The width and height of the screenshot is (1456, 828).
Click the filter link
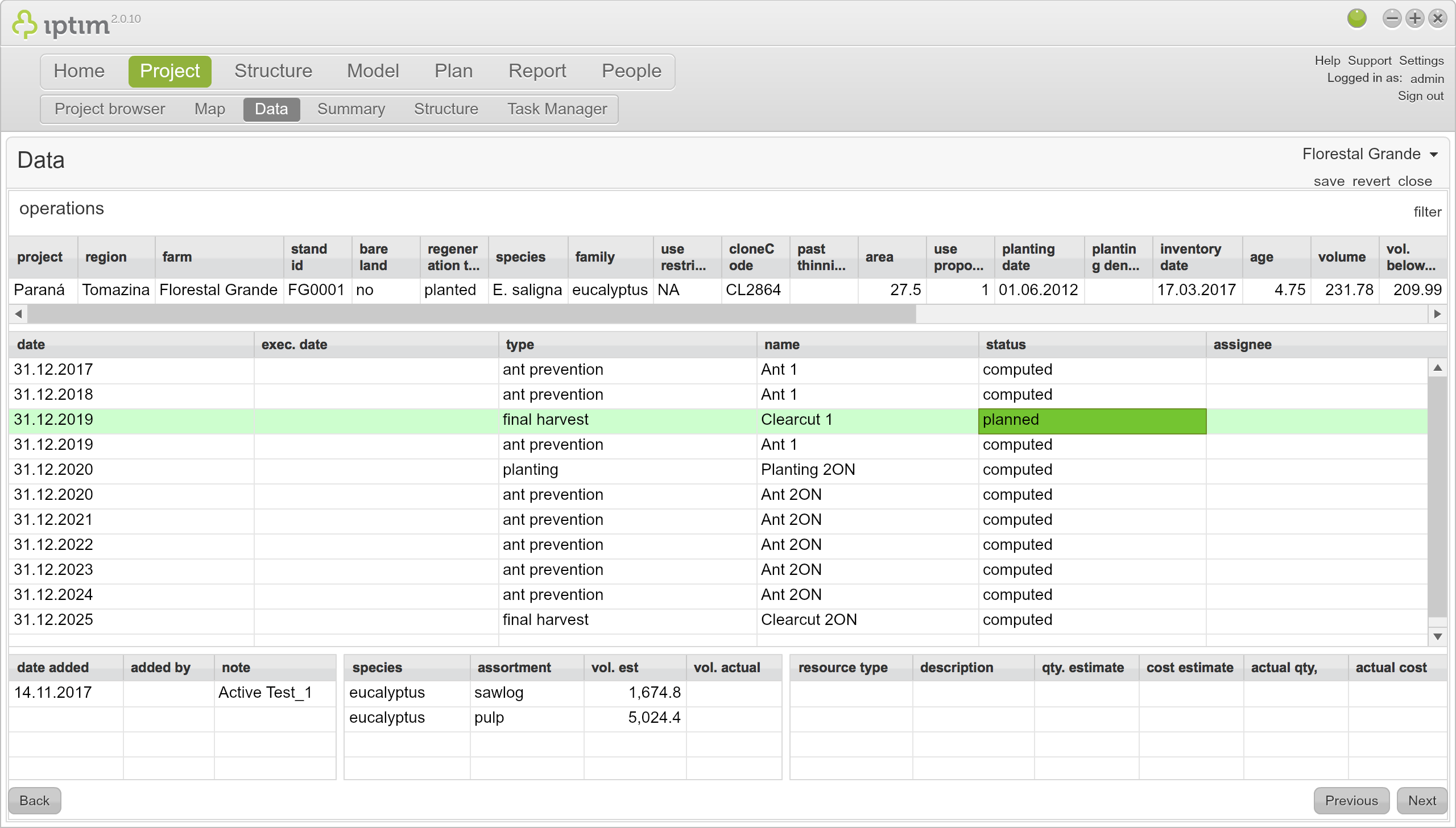point(1427,212)
